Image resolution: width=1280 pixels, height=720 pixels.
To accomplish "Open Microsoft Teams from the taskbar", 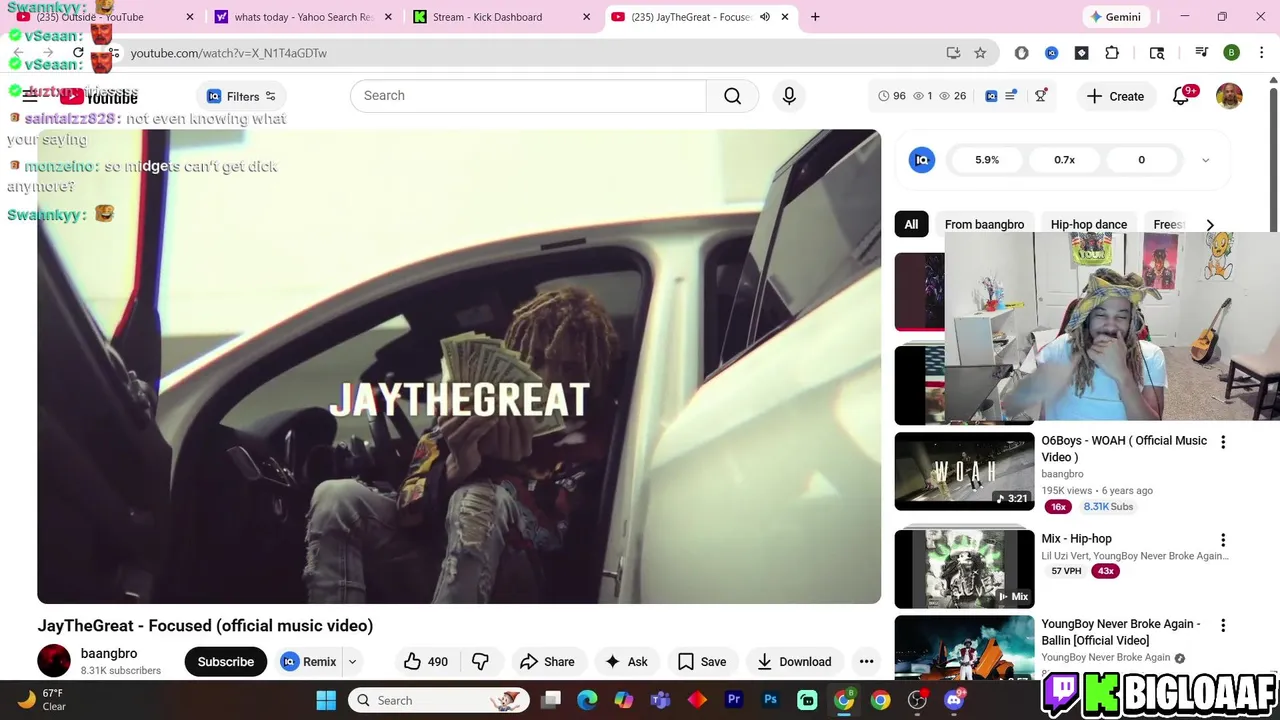I will tap(660, 700).
